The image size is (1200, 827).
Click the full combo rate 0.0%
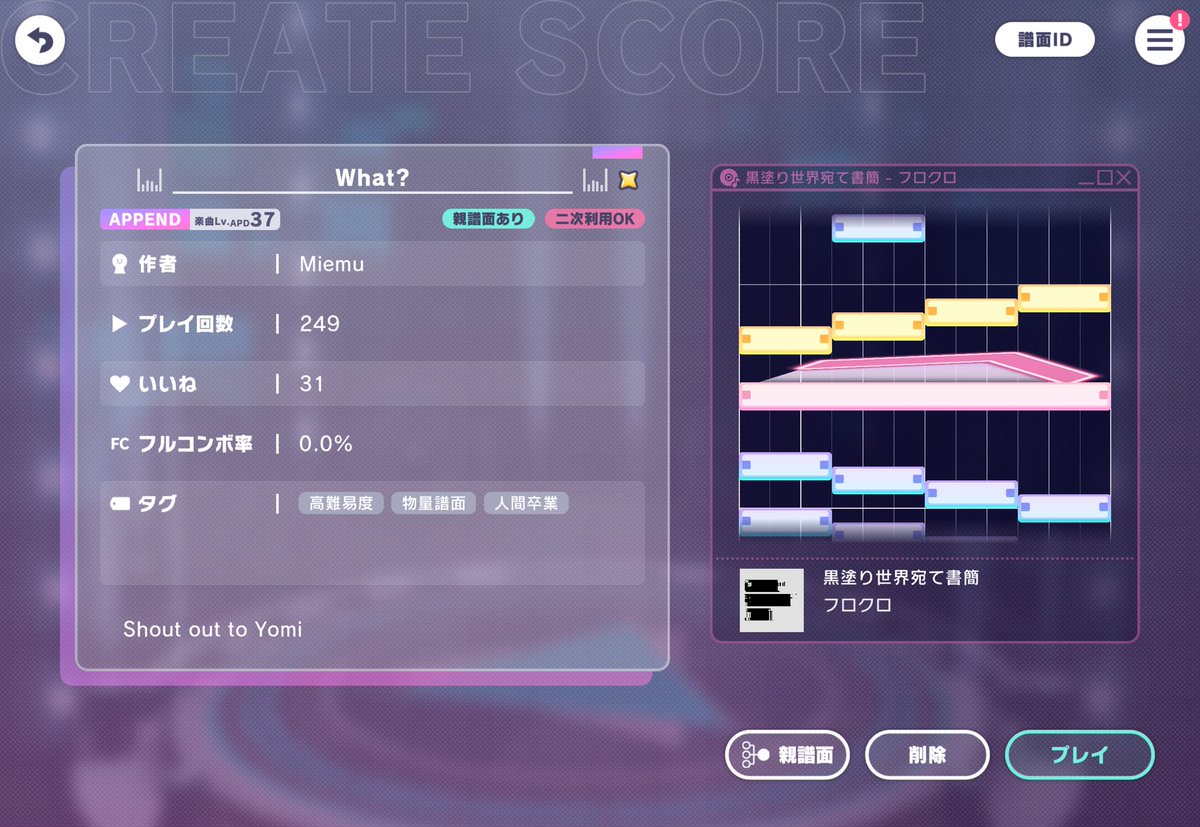(x=326, y=444)
